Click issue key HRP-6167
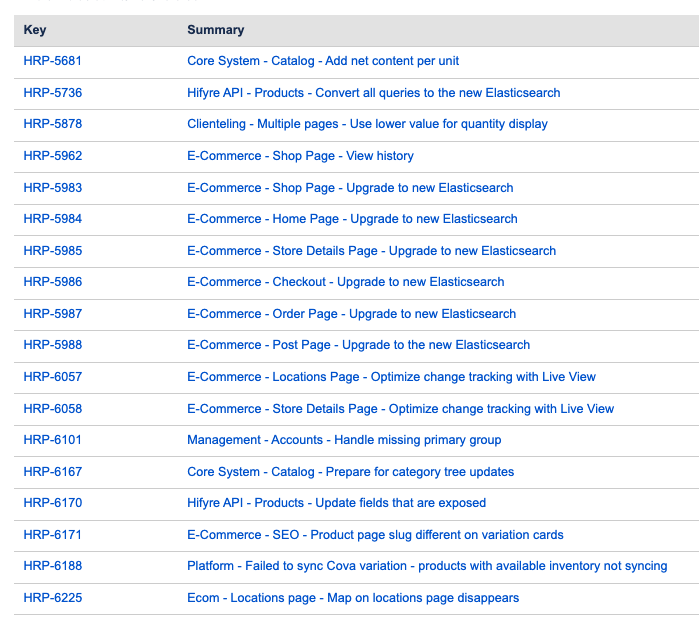This screenshot has width=699, height=631. coord(52,472)
